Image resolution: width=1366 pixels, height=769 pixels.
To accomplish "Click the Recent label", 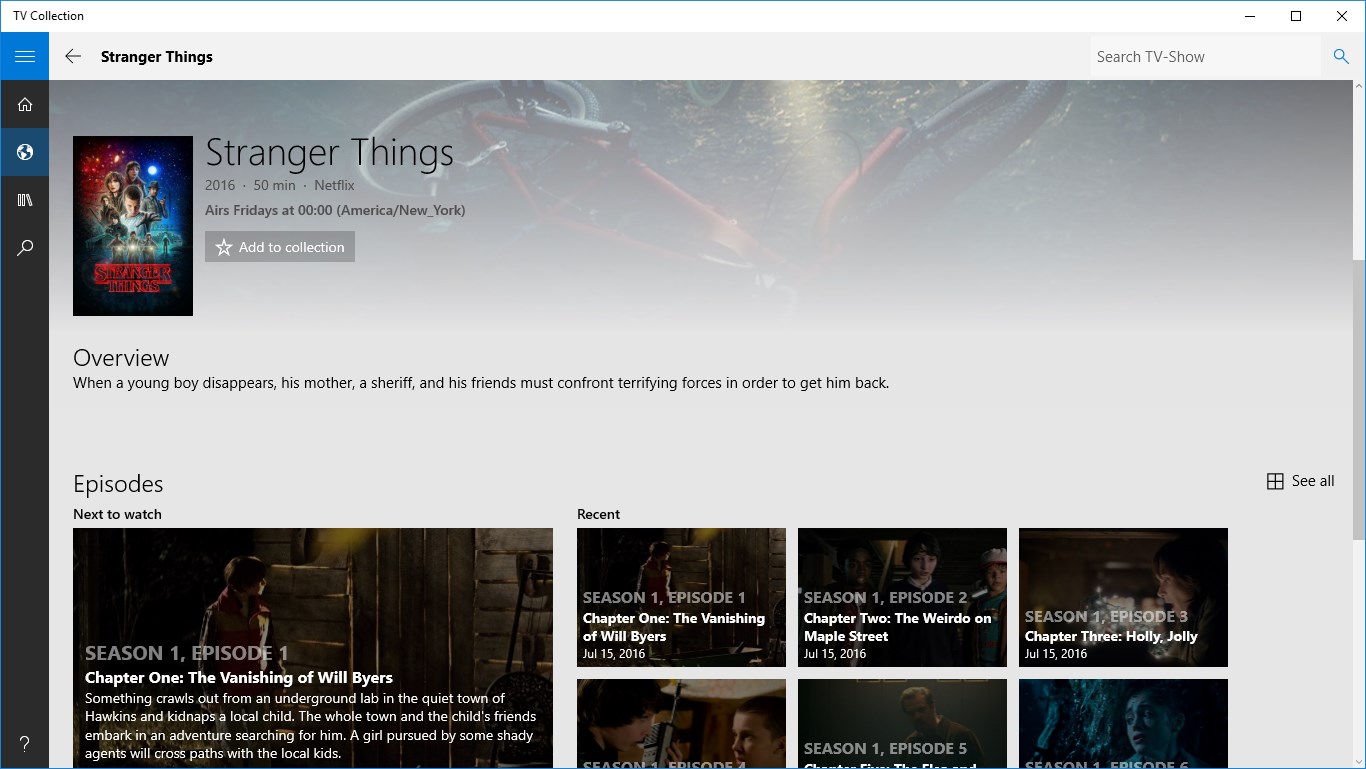I will pos(598,514).
